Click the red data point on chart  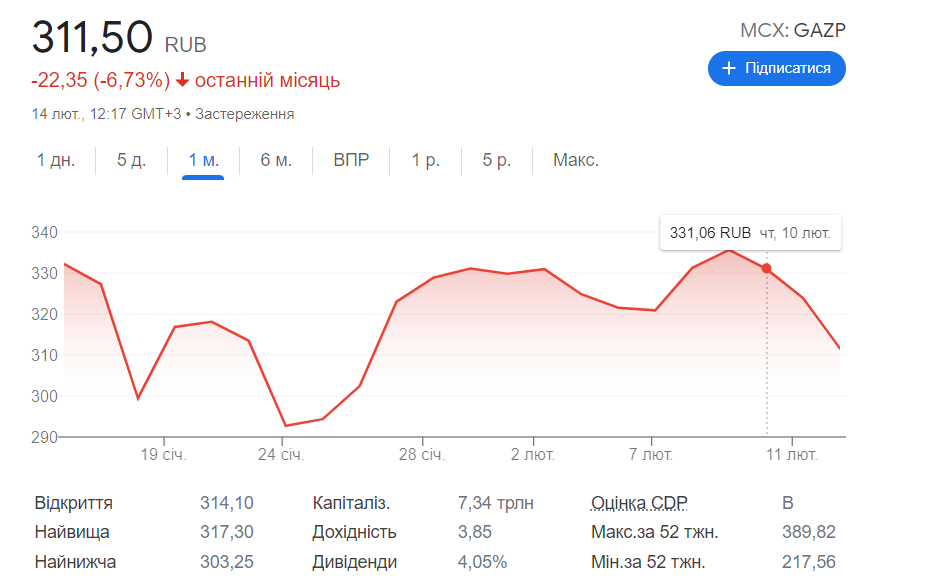(766, 269)
